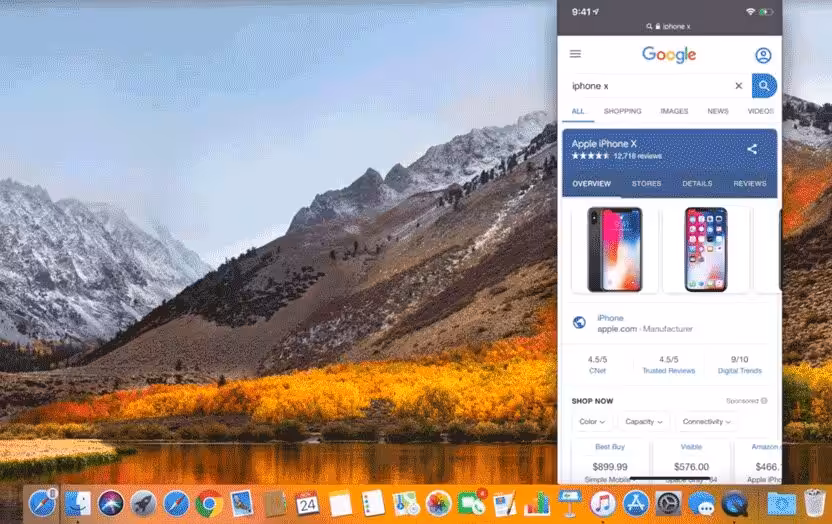
Task: Open the App Store from the dock
Action: pyautogui.click(x=636, y=503)
